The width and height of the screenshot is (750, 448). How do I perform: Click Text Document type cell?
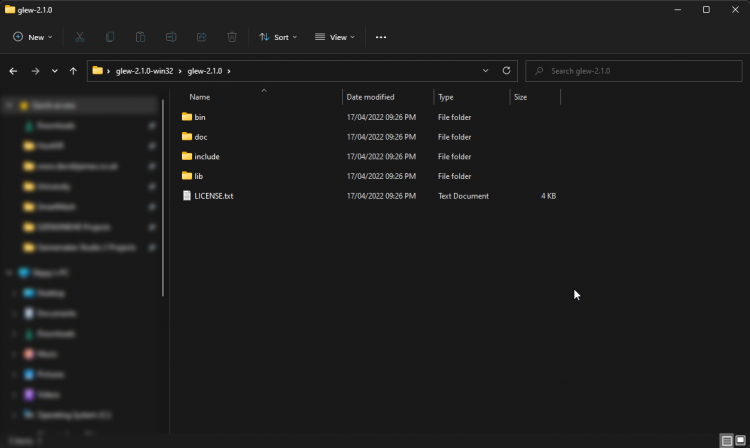(x=463, y=196)
